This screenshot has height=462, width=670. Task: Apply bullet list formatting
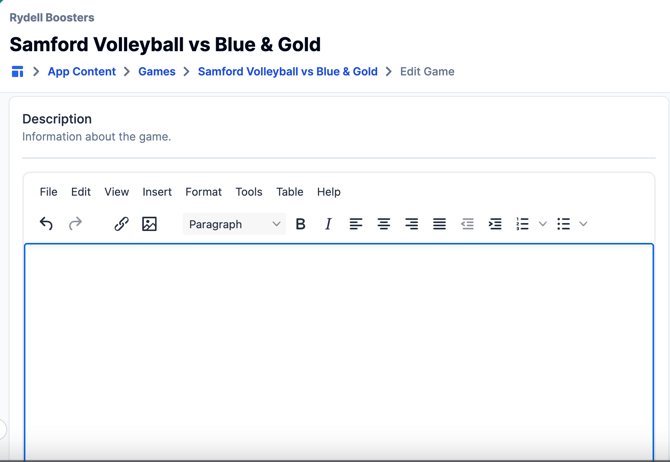564,224
